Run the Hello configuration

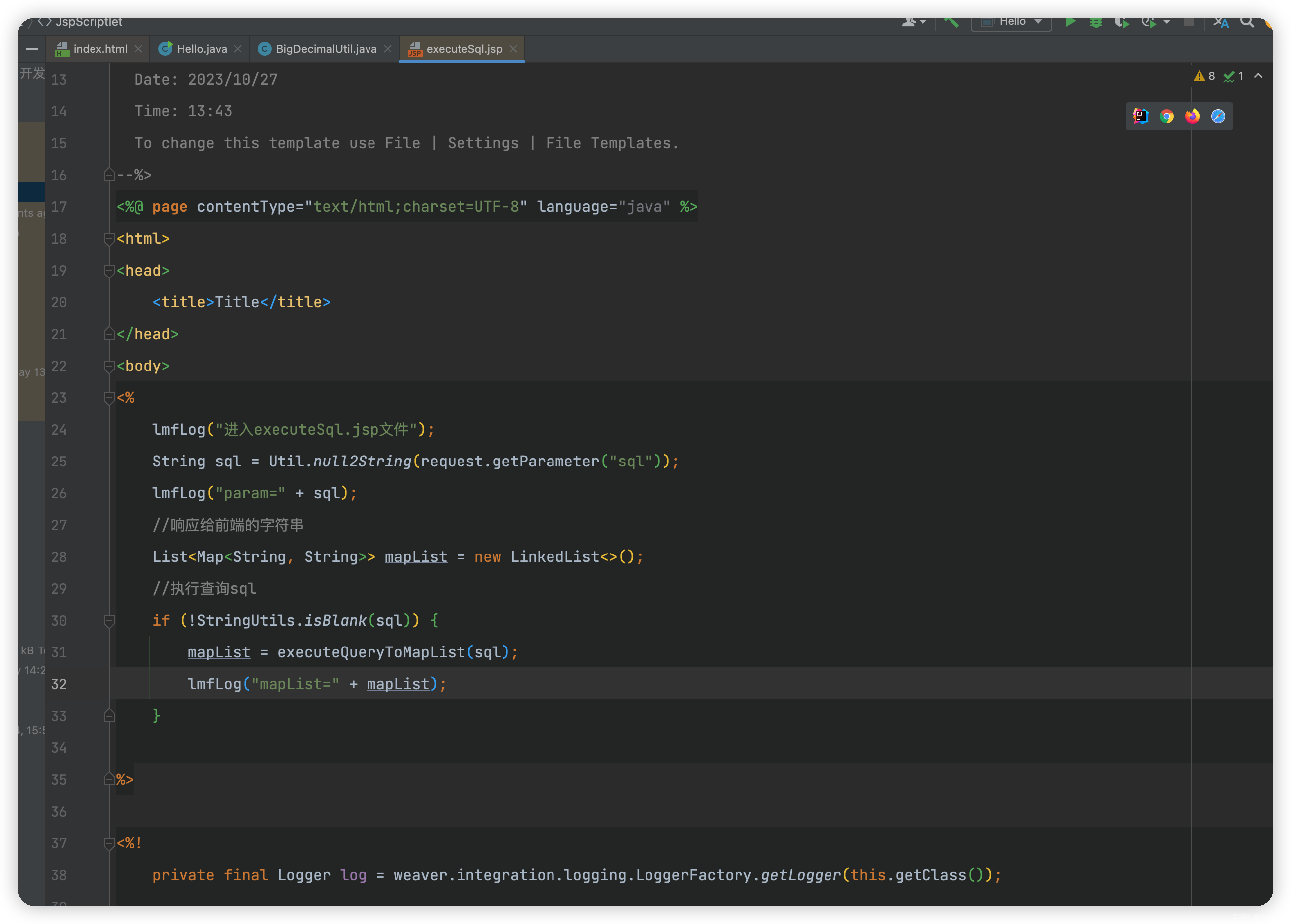(1070, 21)
